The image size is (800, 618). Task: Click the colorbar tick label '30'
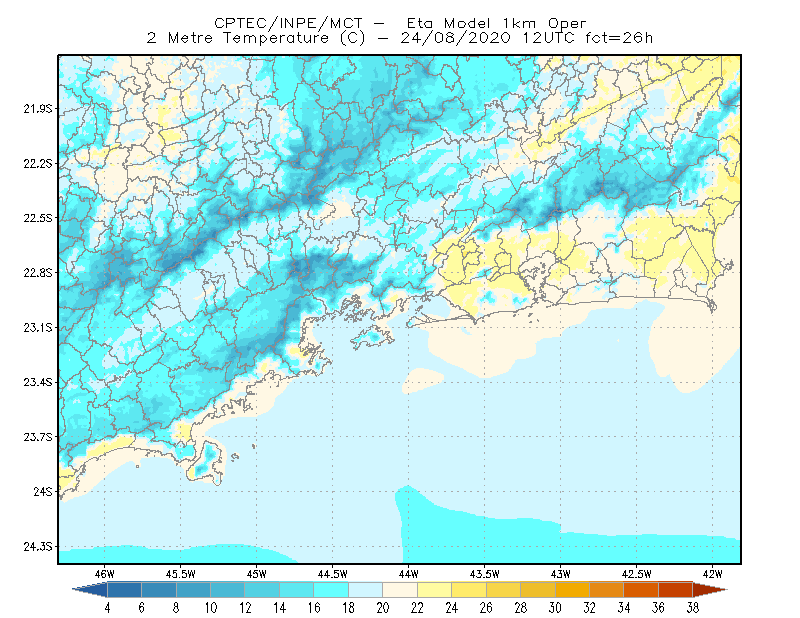pos(555,608)
